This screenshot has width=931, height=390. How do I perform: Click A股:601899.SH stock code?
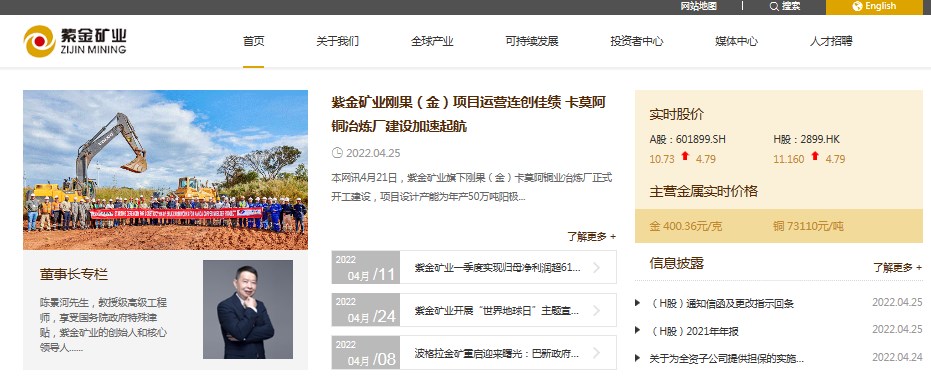[688, 139]
